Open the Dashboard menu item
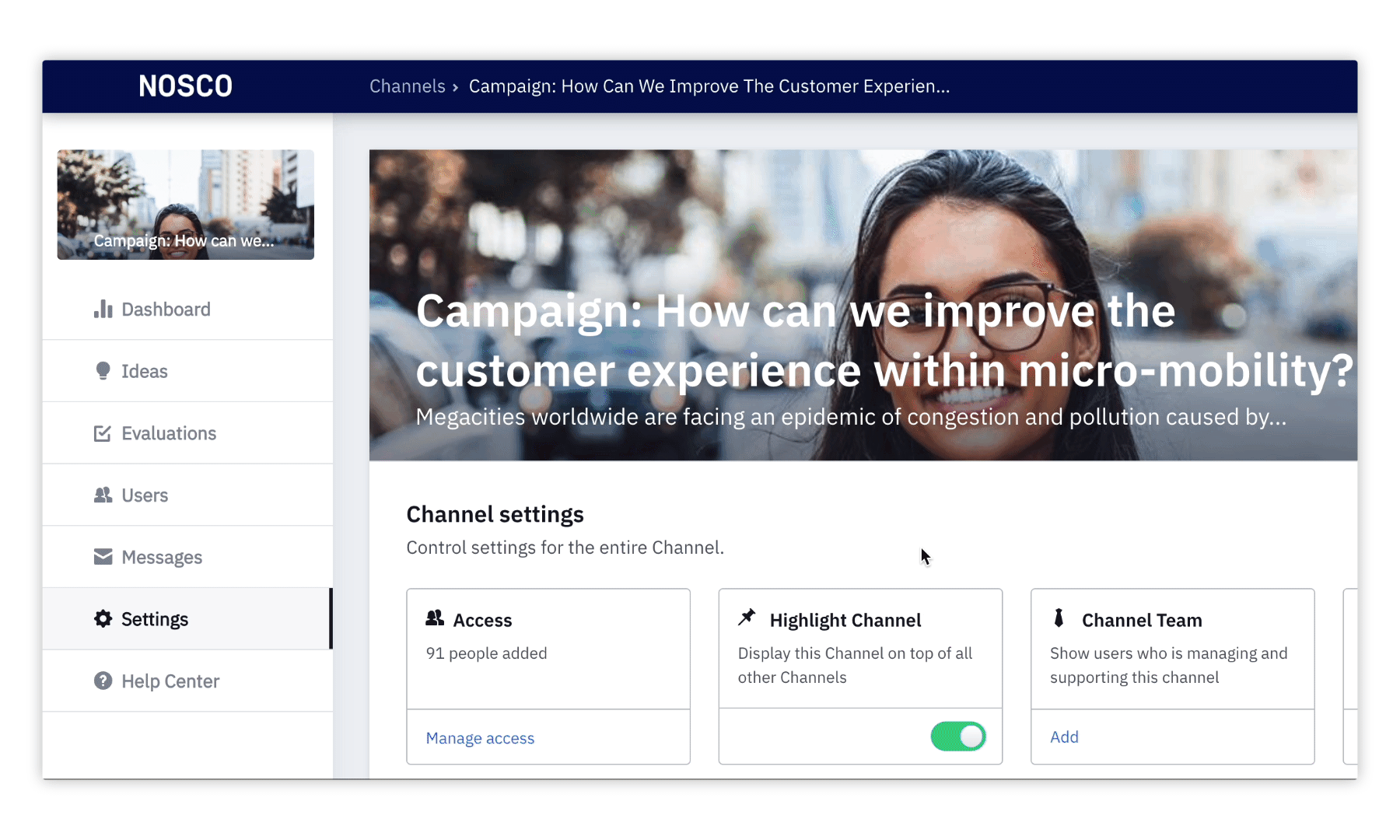Screen dimensions: 1400x840 click(187, 309)
